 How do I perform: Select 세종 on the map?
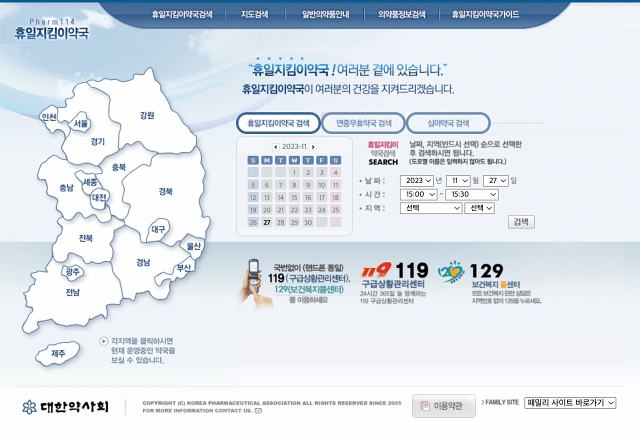[90, 182]
